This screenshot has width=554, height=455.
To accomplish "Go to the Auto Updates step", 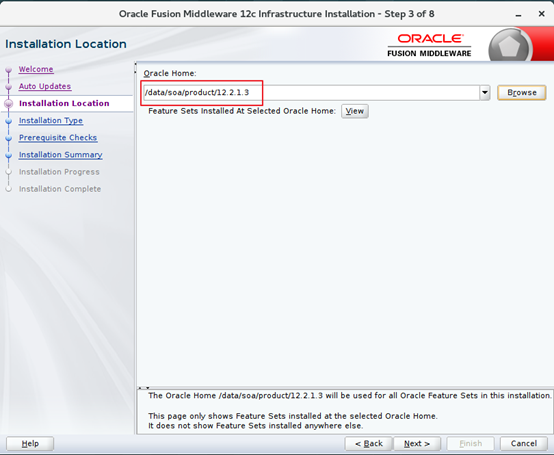I will (x=45, y=86).
